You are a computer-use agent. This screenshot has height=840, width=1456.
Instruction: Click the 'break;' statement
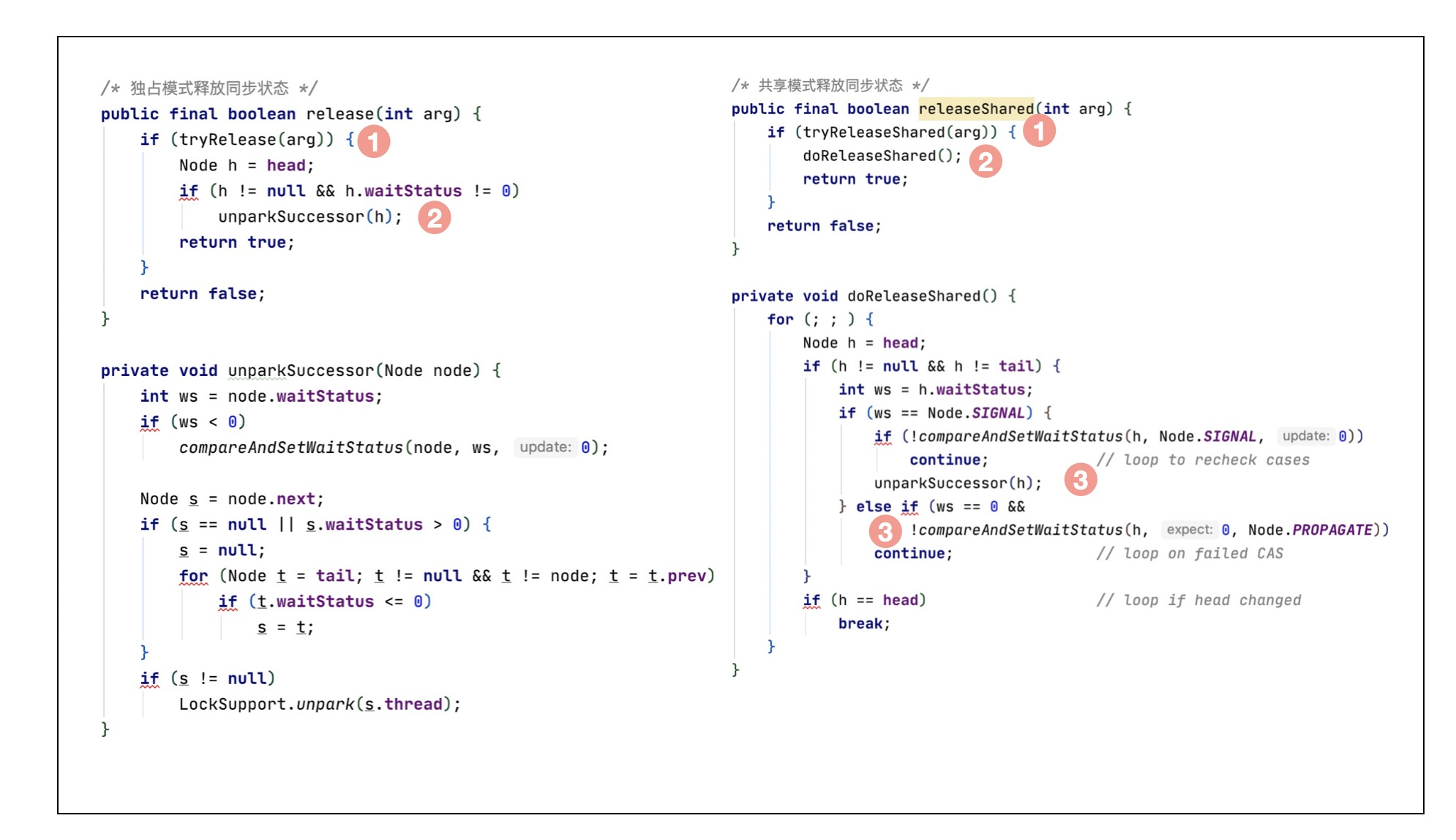click(x=863, y=623)
